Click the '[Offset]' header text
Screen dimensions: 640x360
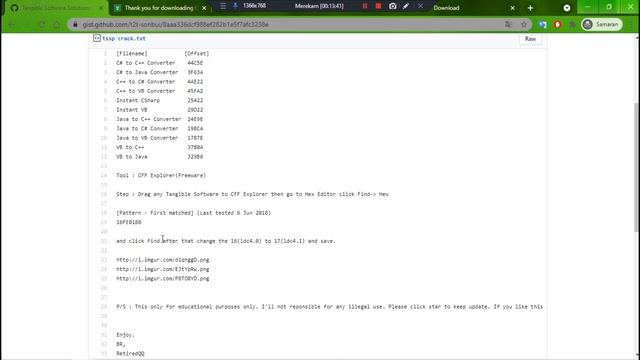197,53
